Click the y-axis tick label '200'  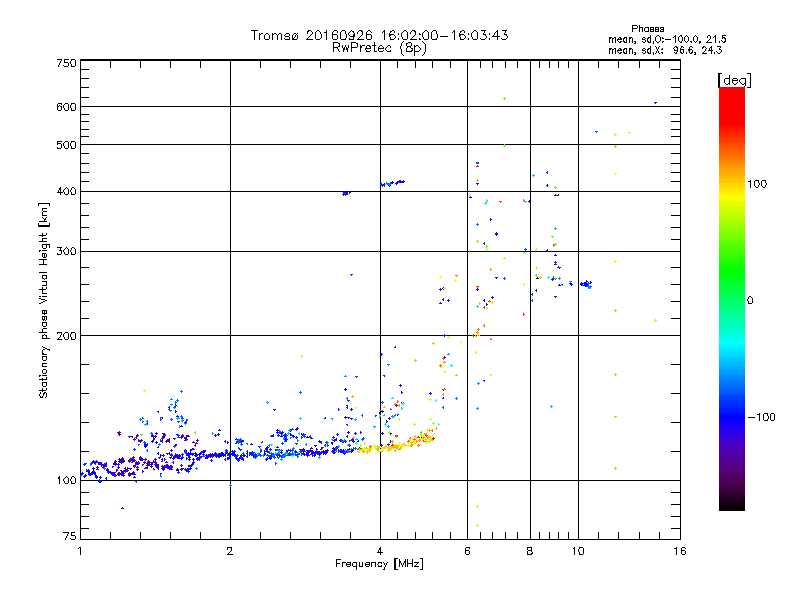pyautogui.click(x=66, y=336)
